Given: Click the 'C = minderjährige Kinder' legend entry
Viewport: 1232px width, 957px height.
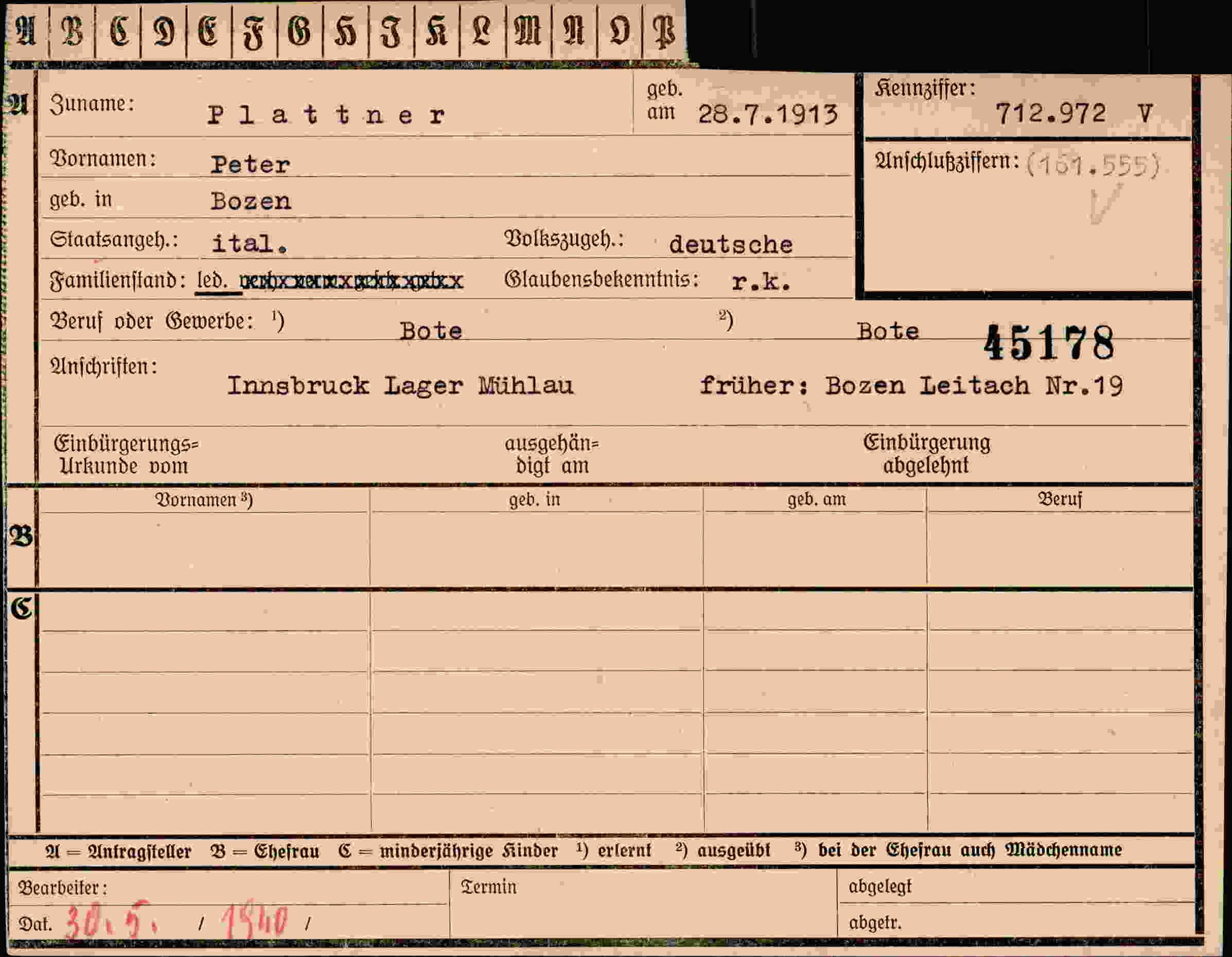Looking at the screenshot, I should [x=448, y=851].
